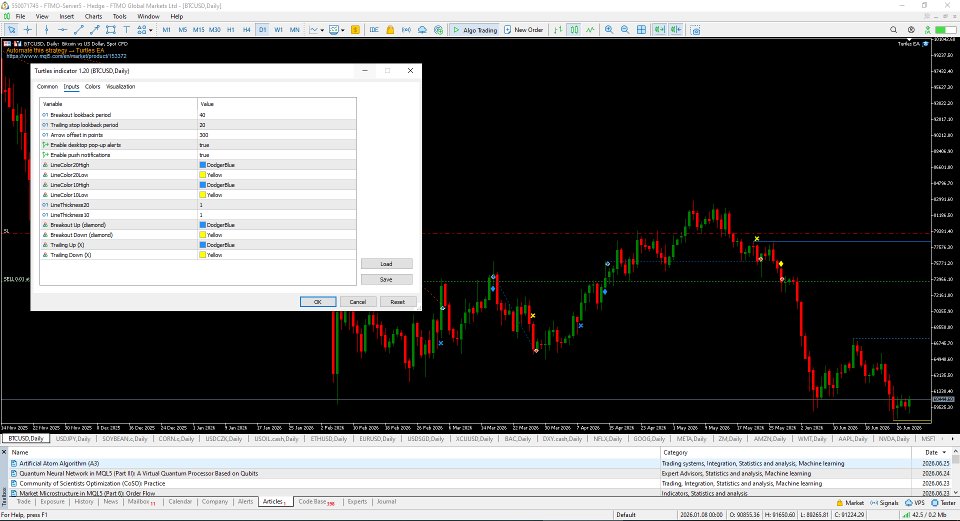Select the W1 timeframe button
Viewport: 960px width, 521px height.
tap(278, 29)
